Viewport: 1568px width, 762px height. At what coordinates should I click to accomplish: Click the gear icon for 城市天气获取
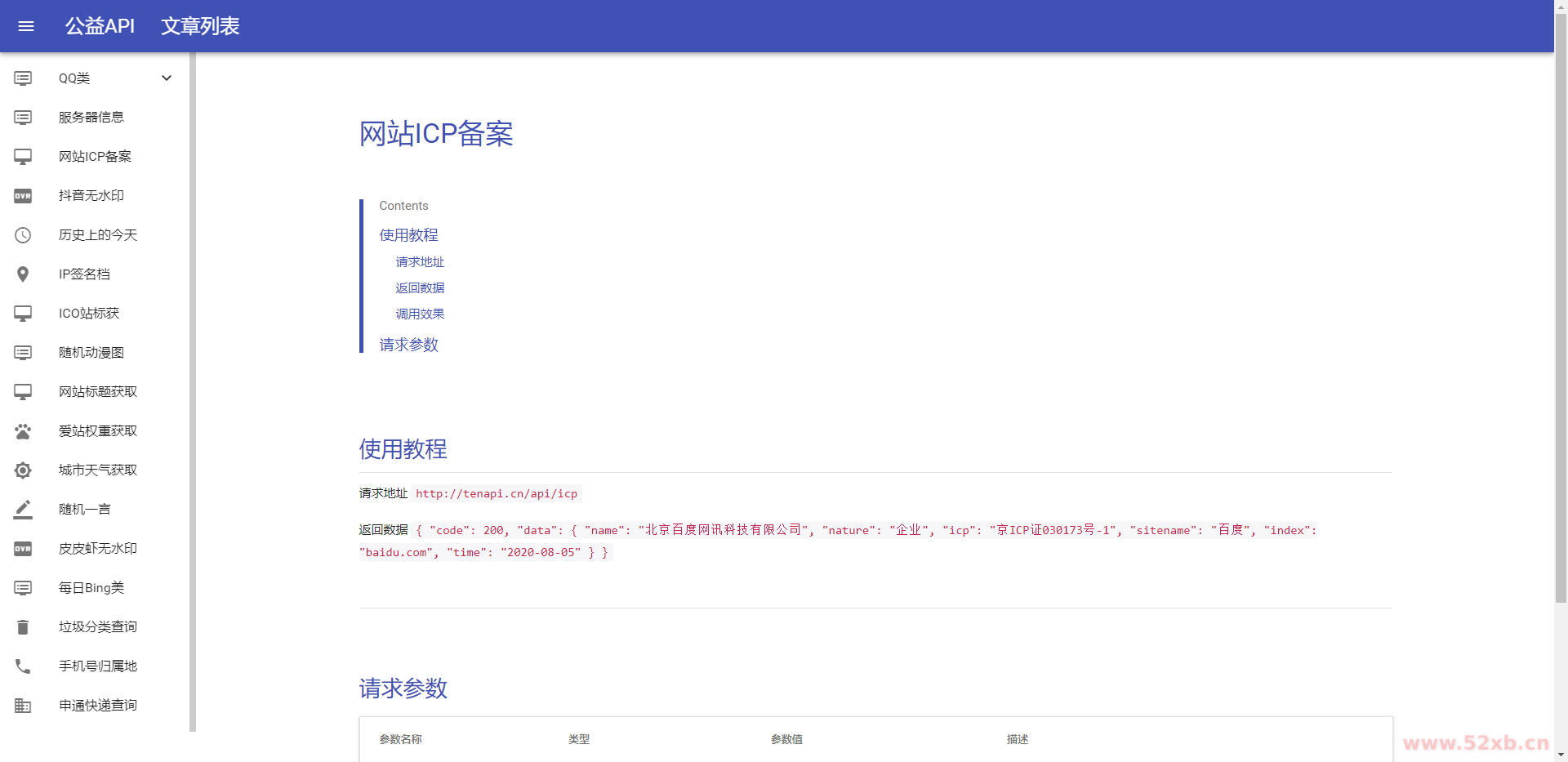(23, 470)
